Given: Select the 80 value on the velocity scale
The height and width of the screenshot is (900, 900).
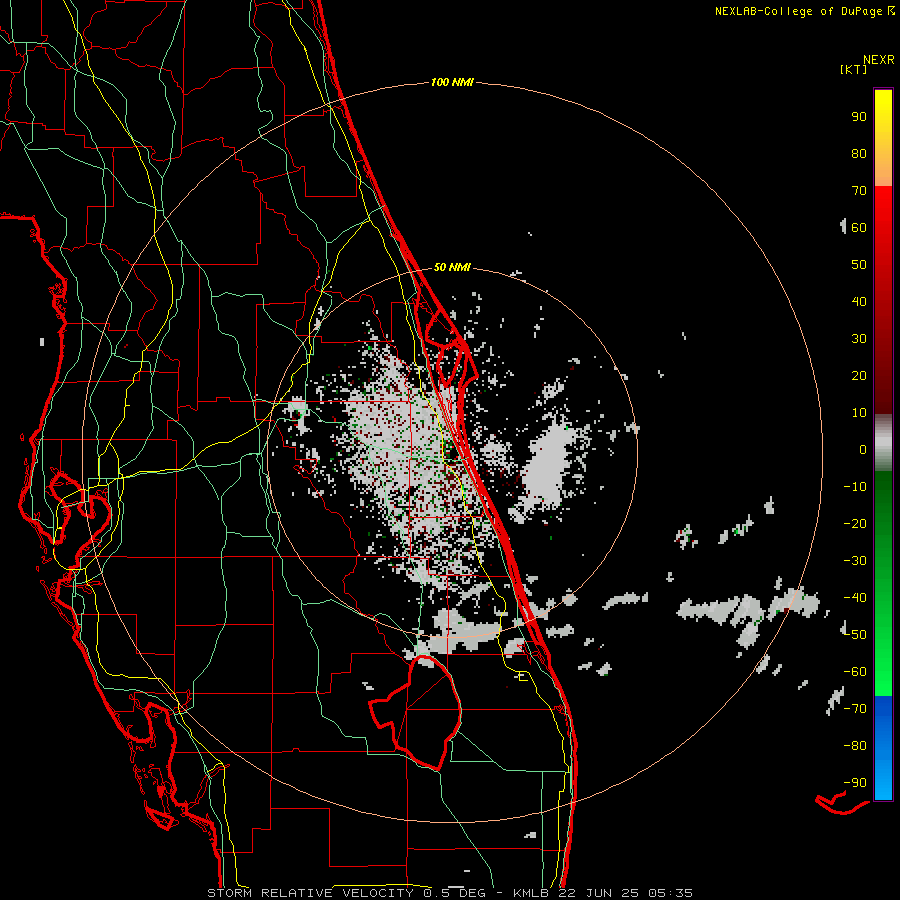Looking at the screenshot, I should click(x=859, y=153).
